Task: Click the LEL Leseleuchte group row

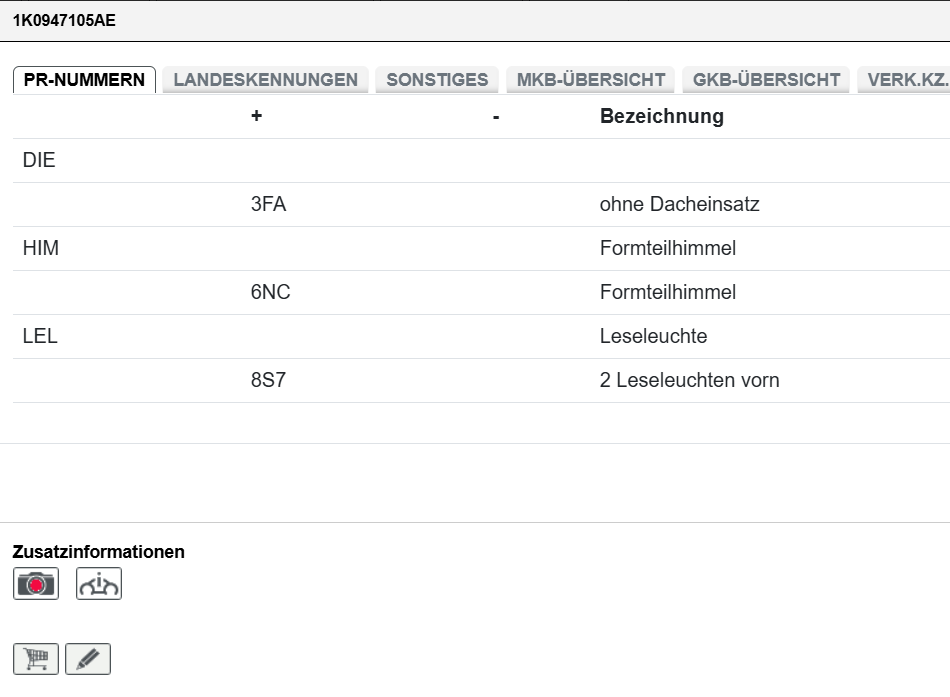Action: tap(481, 336)
